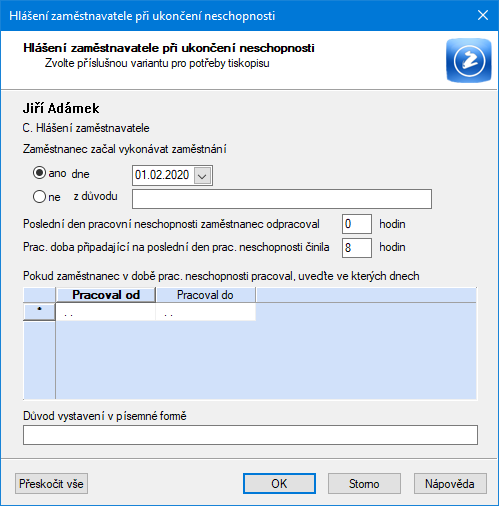This screenshot has width=499, height=506.
Task: Focus the "Důvod vystavení v písemné formě" field
Action: click(250, 435)
